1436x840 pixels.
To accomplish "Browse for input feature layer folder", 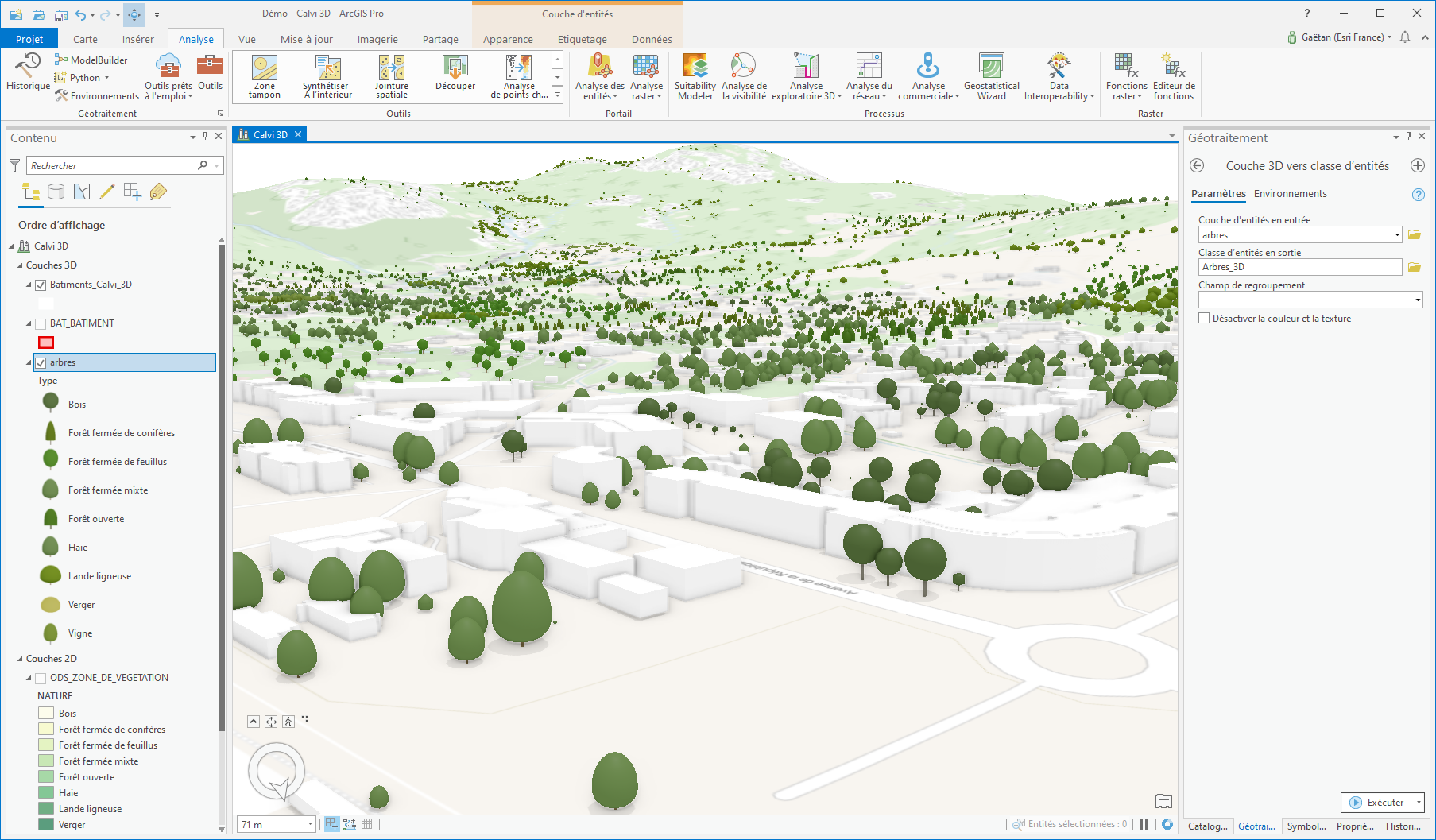I will point(1415,235).
